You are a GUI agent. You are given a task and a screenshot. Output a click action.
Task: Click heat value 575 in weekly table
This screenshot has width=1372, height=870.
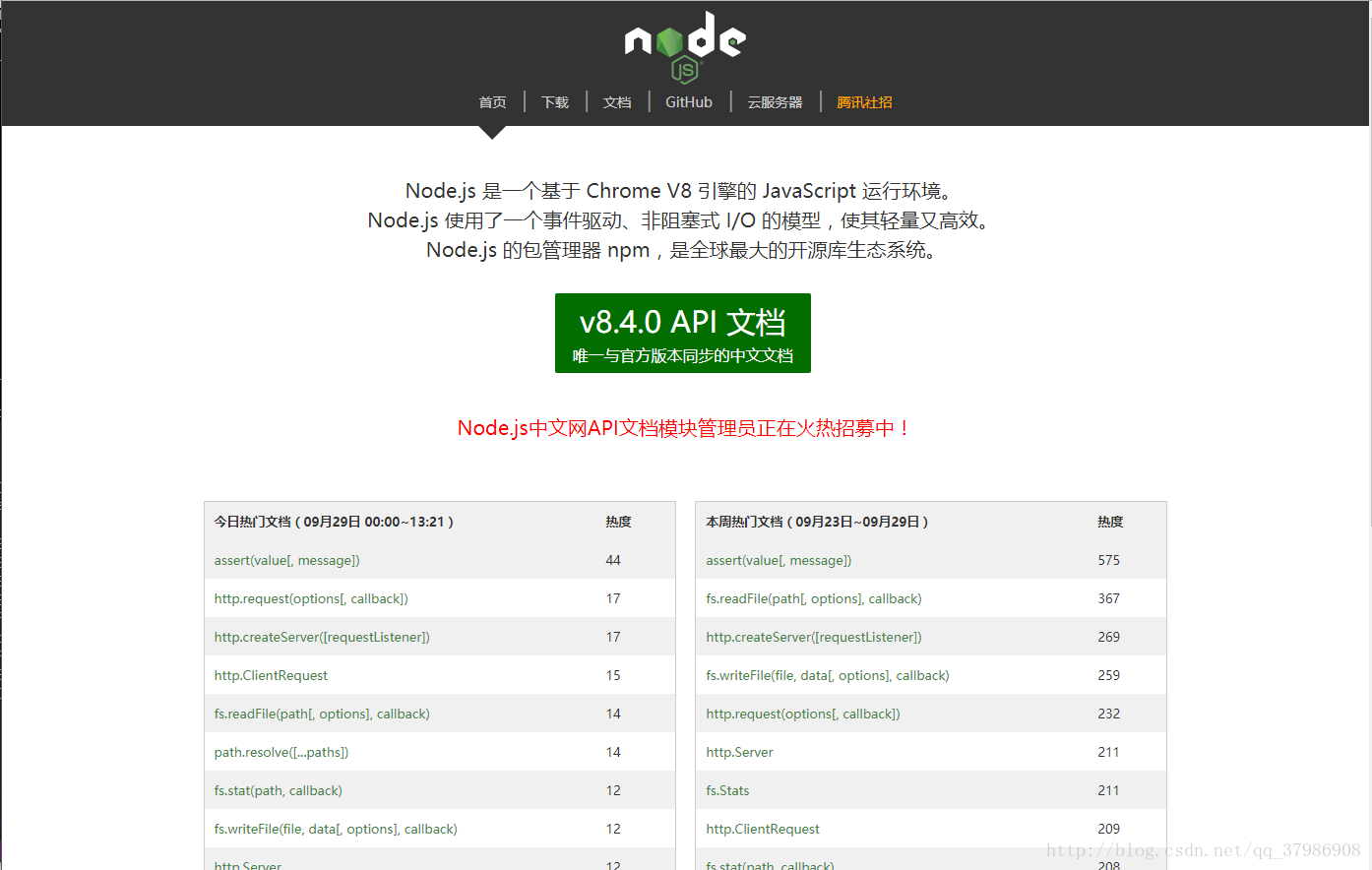point(1109,560)
